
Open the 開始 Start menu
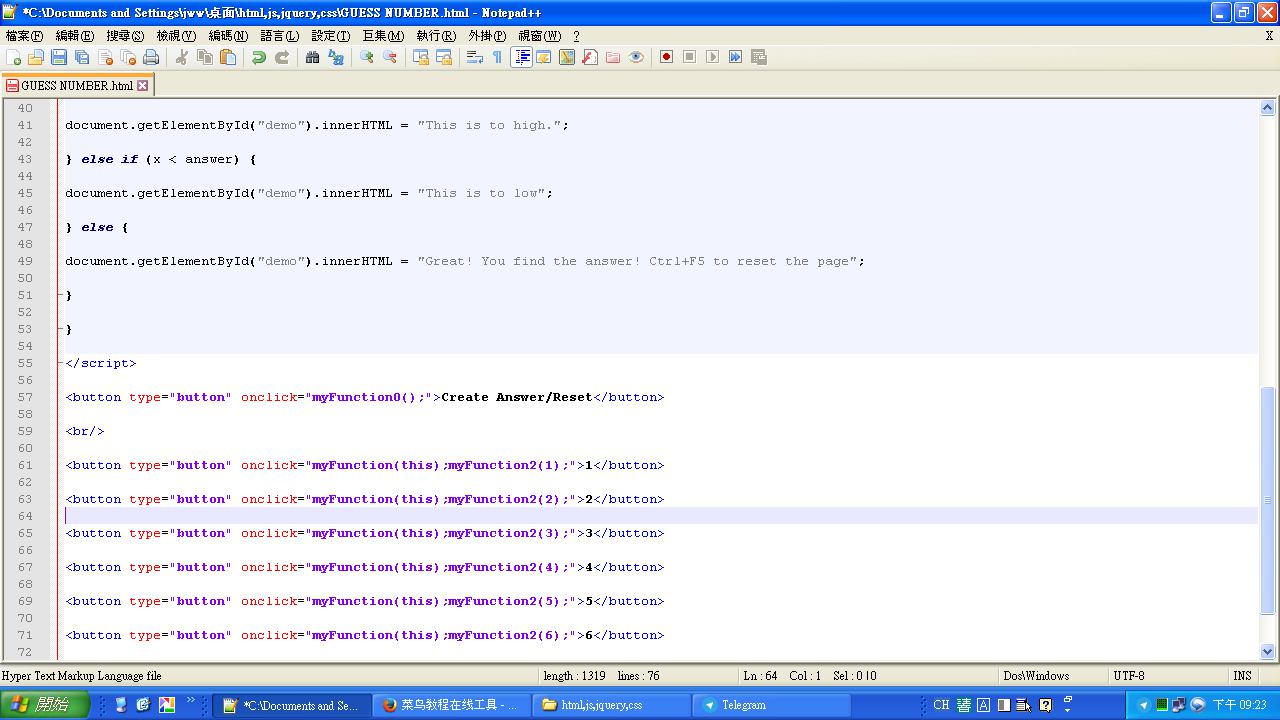tap(45, 705)
